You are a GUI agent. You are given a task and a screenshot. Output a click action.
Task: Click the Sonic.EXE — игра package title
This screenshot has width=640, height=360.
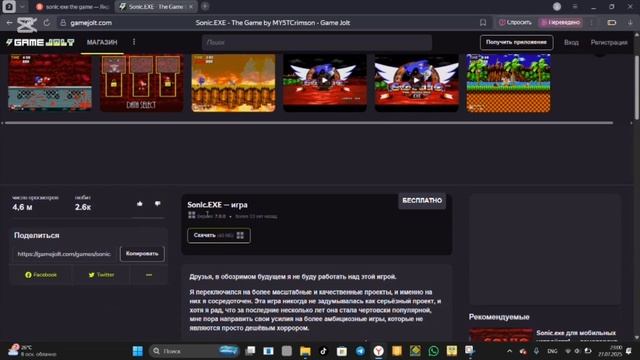(218, 204)
